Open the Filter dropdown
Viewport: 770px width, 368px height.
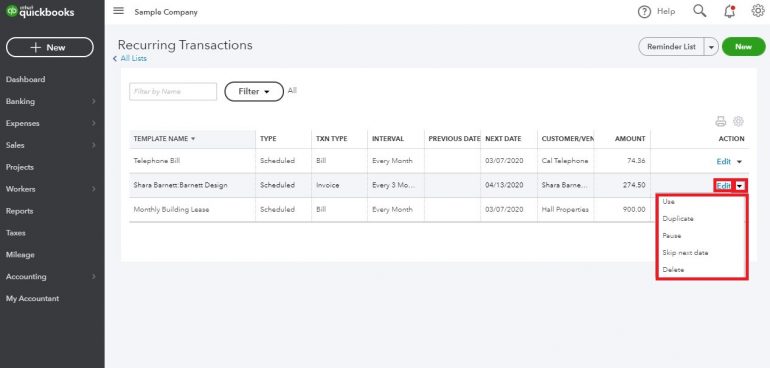[x=254, y=91]
